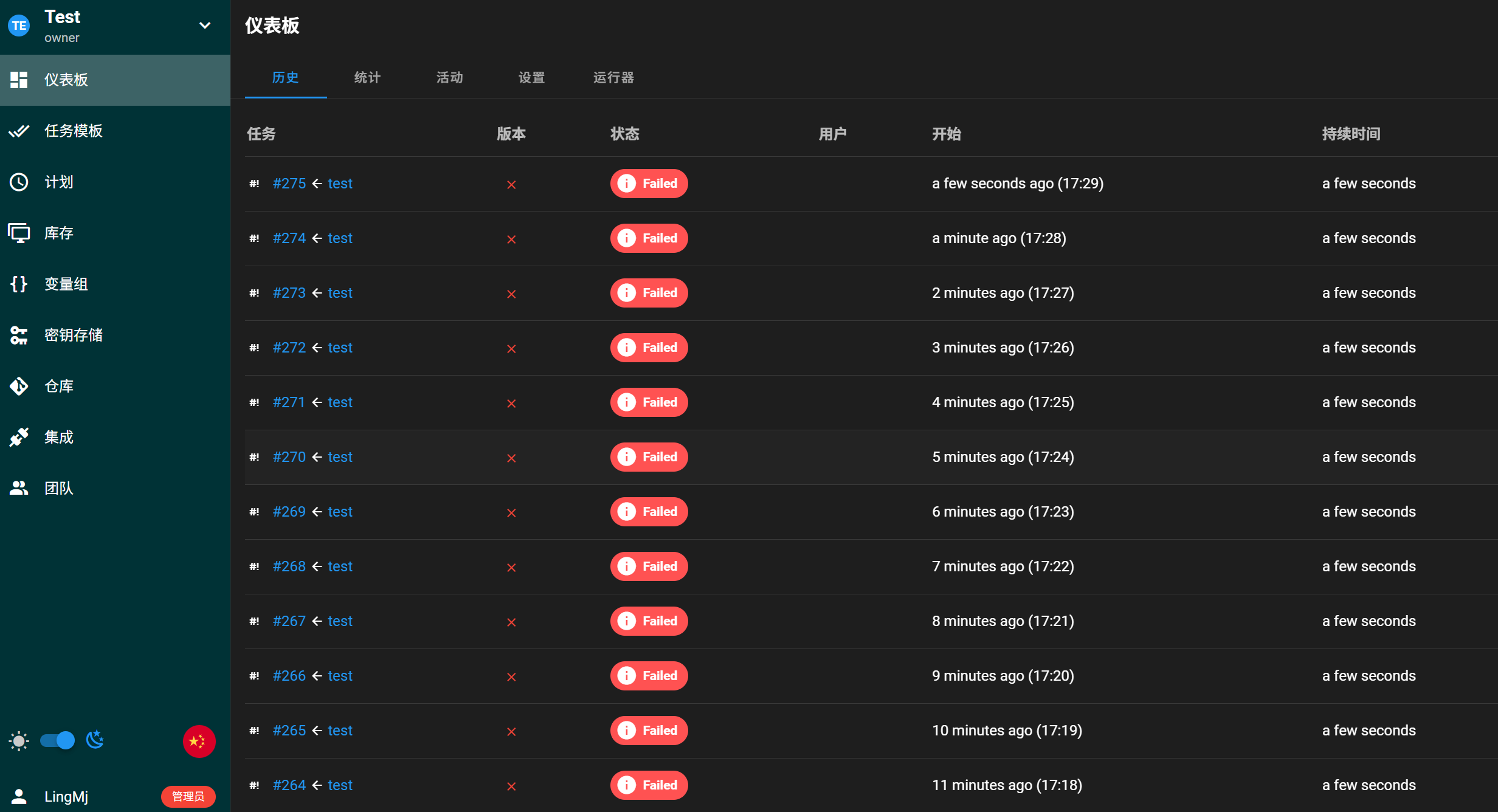Screen dimensions: 1498x812
Task: Click the 变量组 braces icon
Action: pyautogui.click(x=19, y=284)
